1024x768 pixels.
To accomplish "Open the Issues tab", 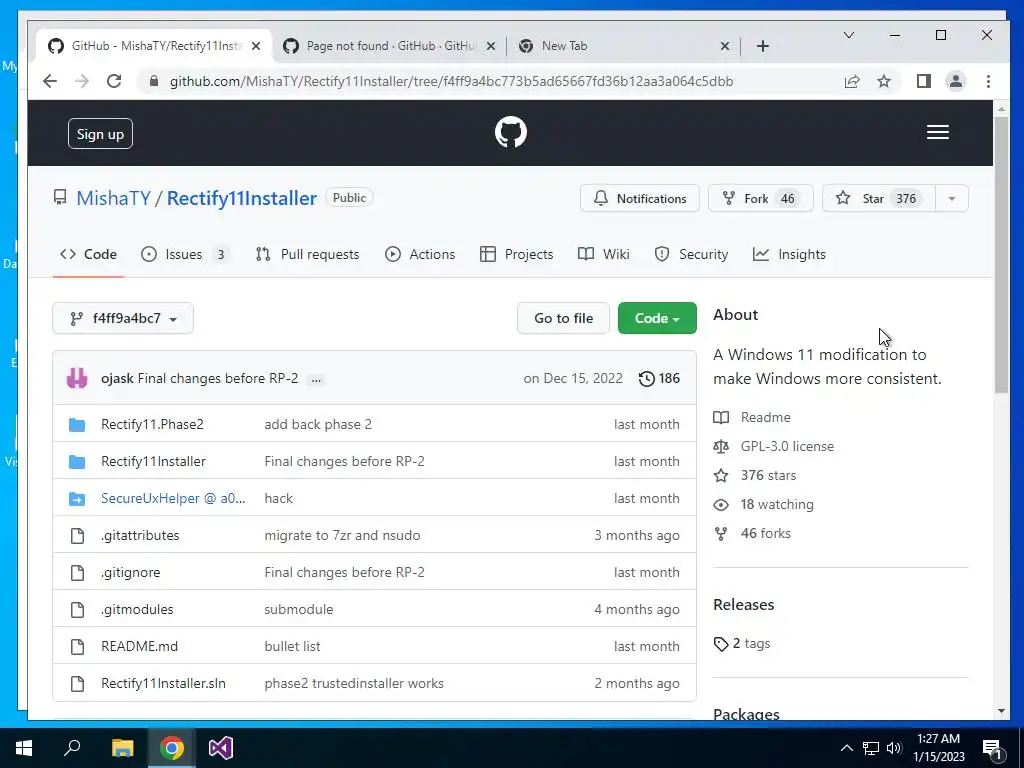I will point(185,255).
